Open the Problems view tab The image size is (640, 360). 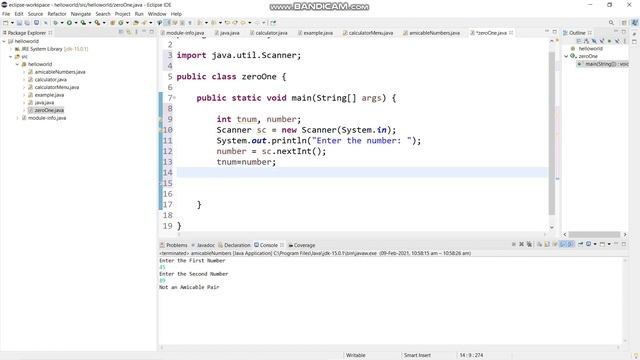tap(173, 245)
